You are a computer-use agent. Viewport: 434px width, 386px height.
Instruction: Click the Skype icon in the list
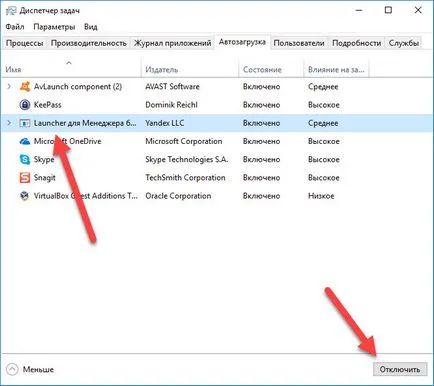pos(25,159)
